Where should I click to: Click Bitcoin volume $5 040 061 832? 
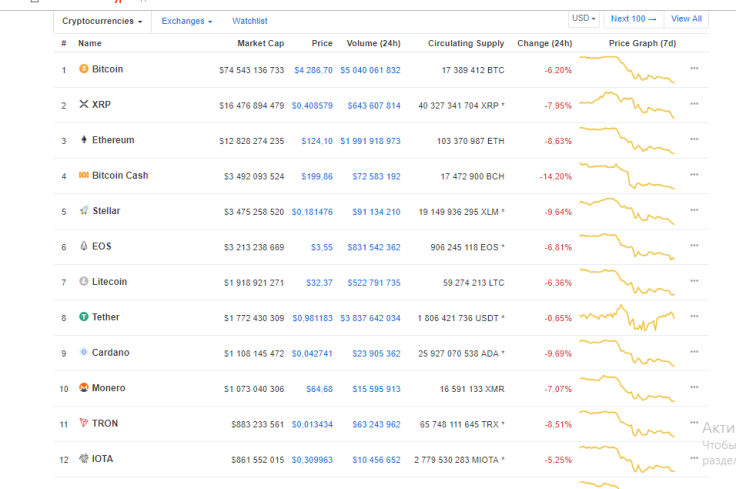click(370, 70)
